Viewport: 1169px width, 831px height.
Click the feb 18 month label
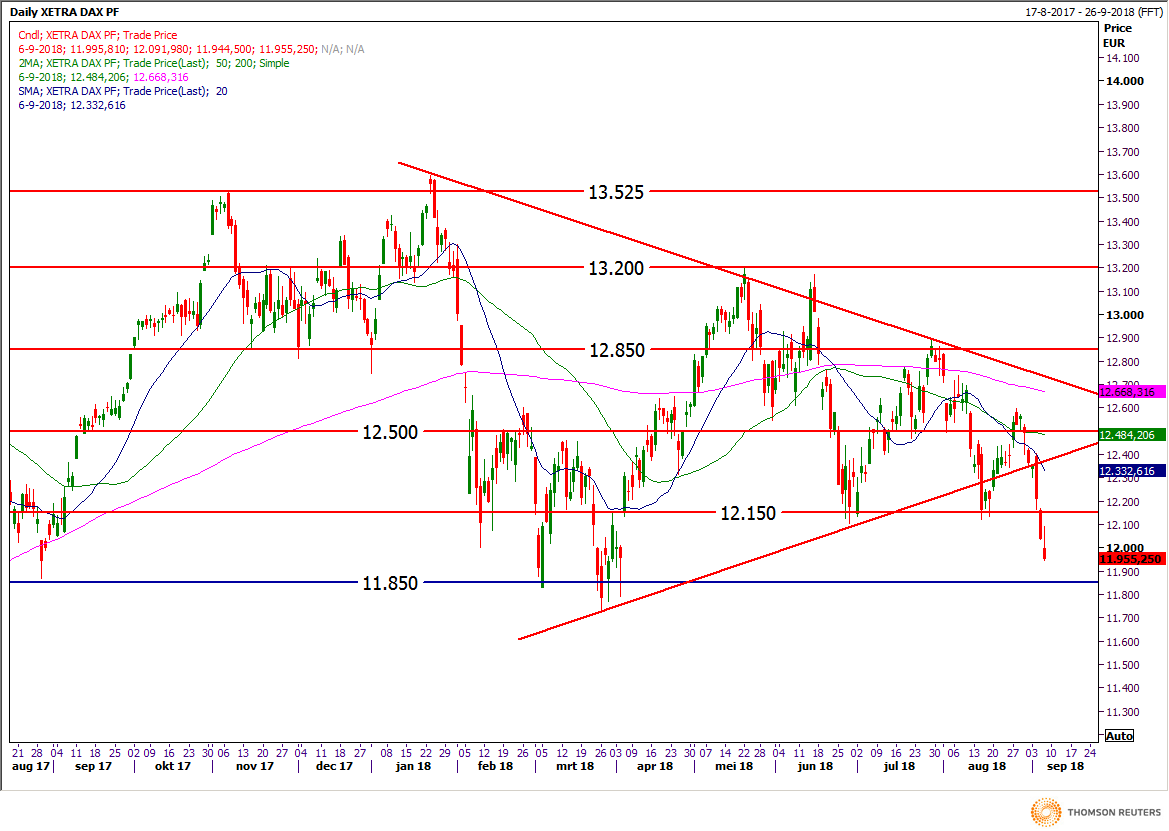coord(496,766)
